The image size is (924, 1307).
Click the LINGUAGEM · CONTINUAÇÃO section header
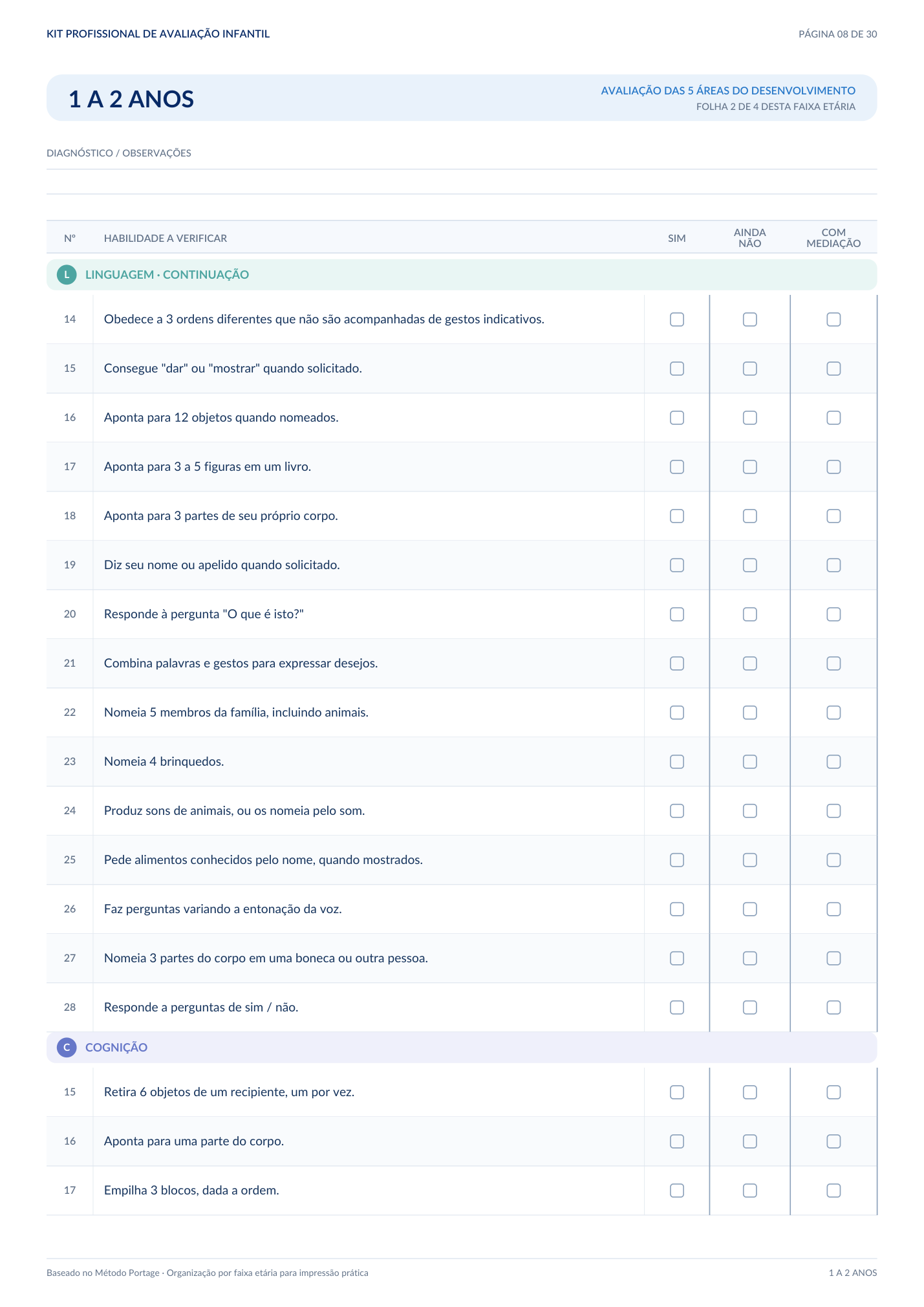click(462, 275)
